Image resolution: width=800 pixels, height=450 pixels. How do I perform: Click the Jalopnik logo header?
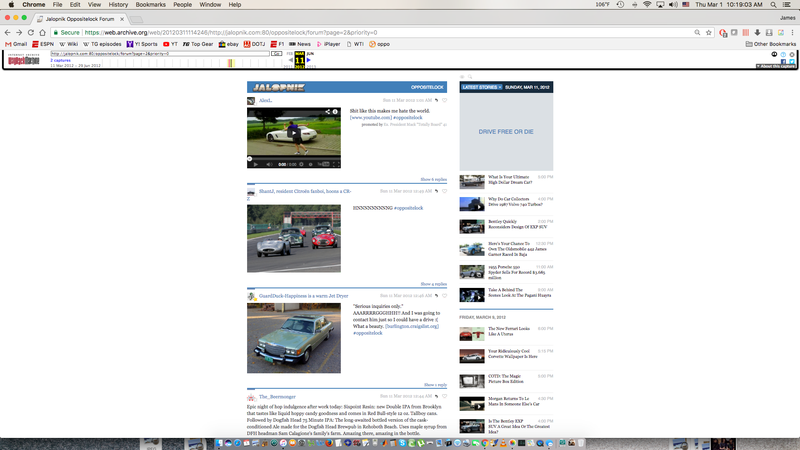279,87
